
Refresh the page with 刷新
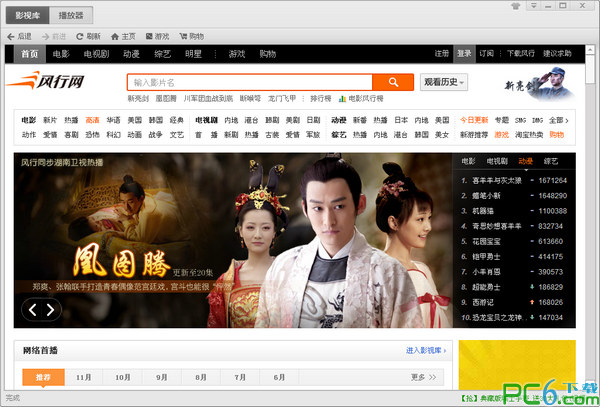pos(88,36)
